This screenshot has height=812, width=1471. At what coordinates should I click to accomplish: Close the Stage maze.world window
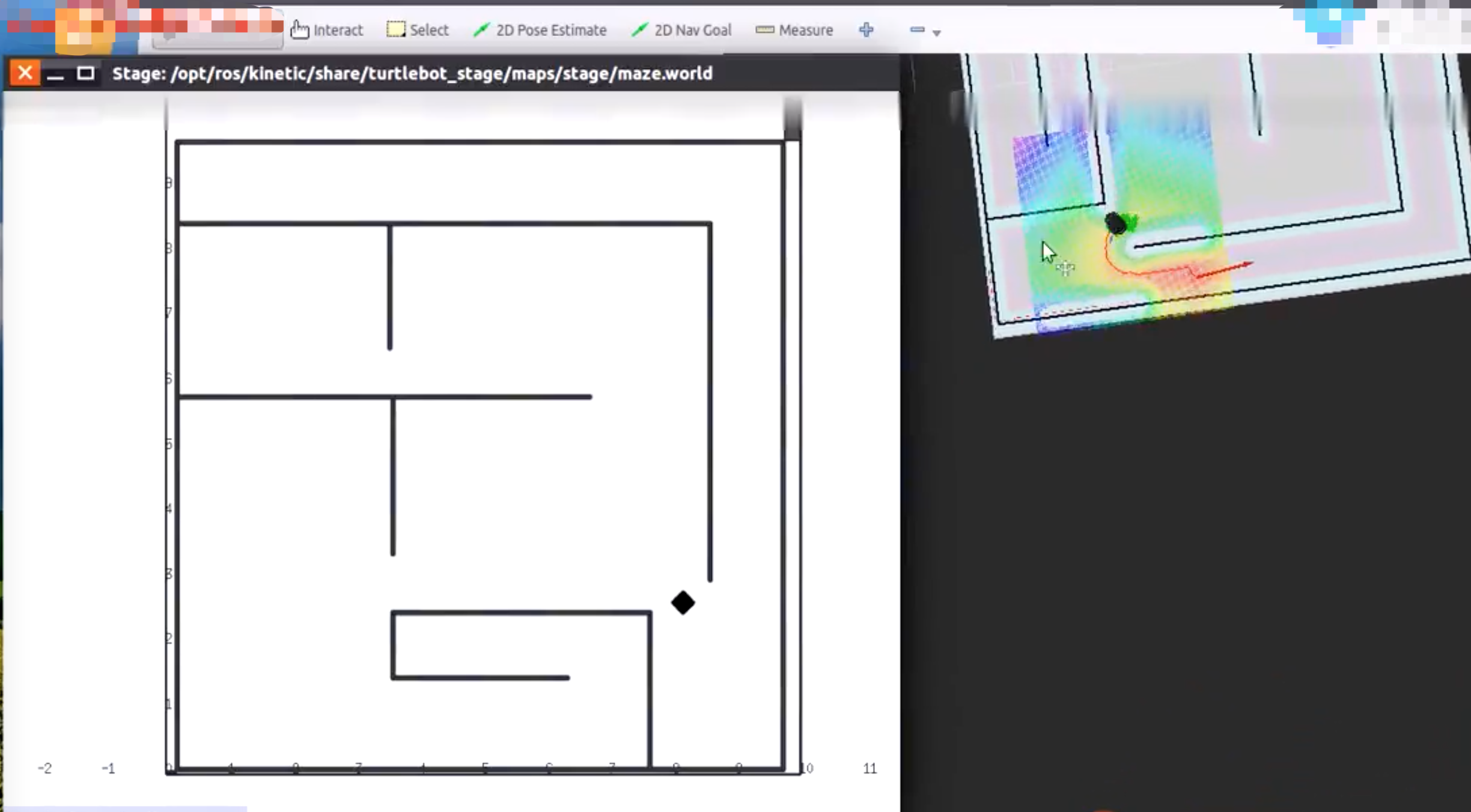pyautogui.click(x=25, y=73)
